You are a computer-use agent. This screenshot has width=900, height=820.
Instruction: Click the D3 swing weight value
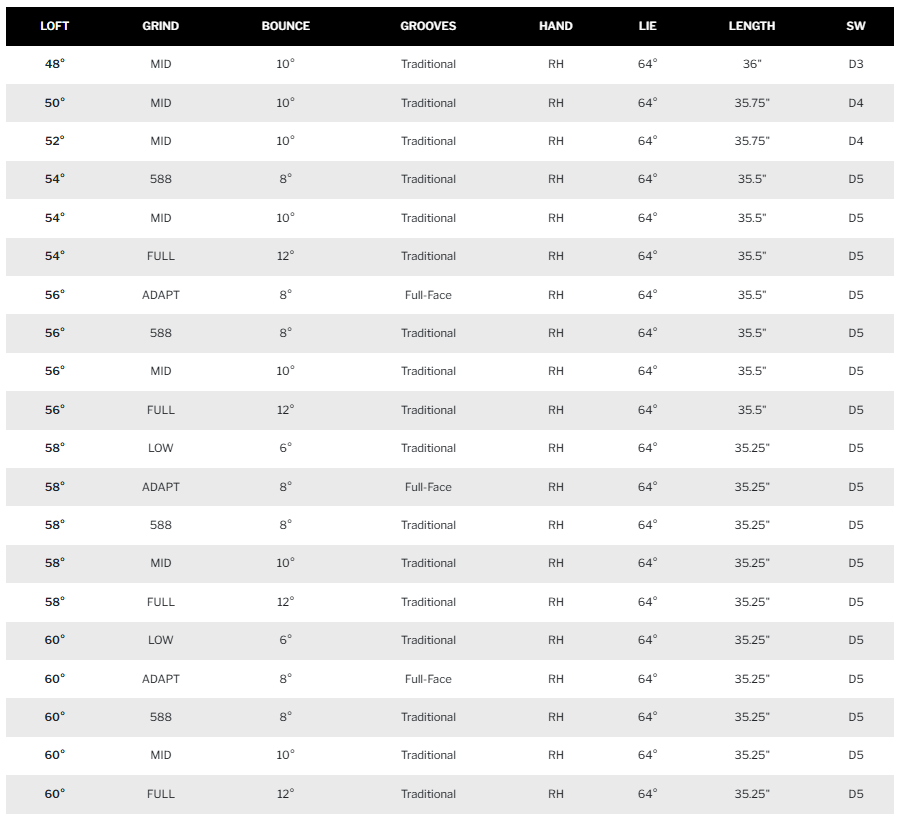pyautogui.click(x=856, y=64)
